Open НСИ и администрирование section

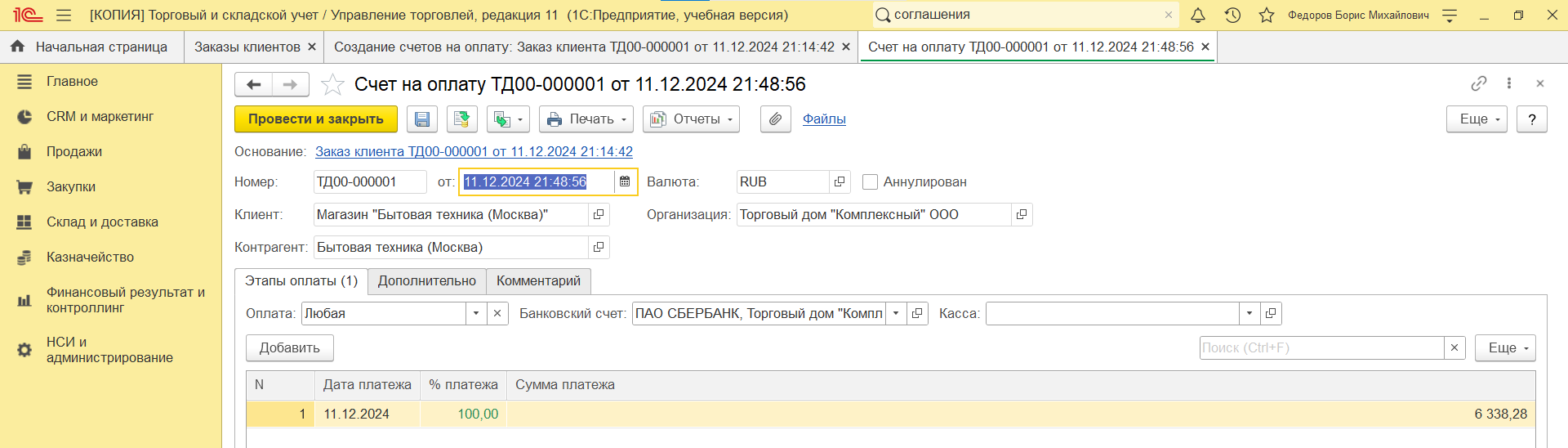pyautogui.click(x=110, y=350)
